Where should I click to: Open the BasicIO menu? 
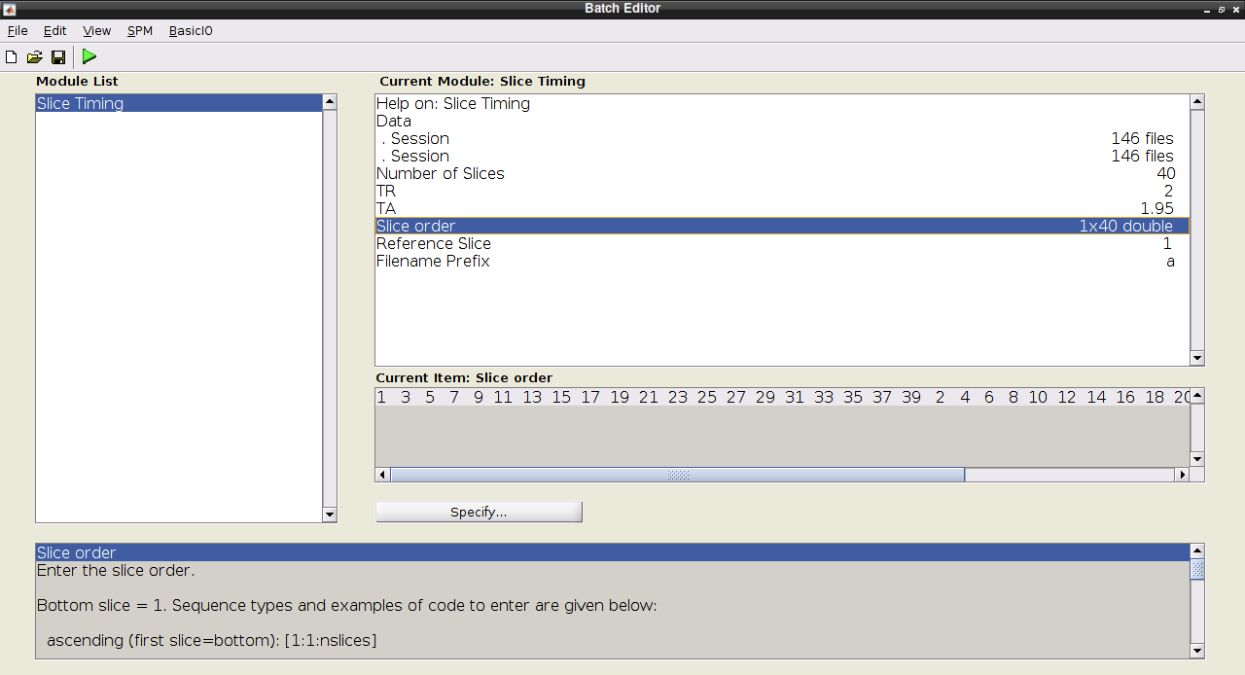pos(191,31)
